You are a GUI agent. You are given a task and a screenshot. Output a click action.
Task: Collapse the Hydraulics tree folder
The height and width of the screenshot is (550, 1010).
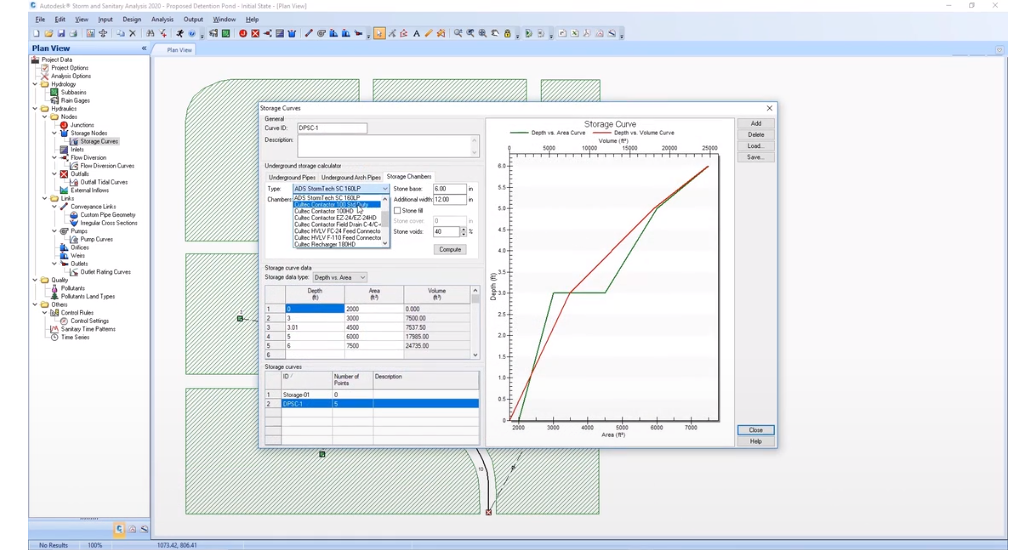35,108
